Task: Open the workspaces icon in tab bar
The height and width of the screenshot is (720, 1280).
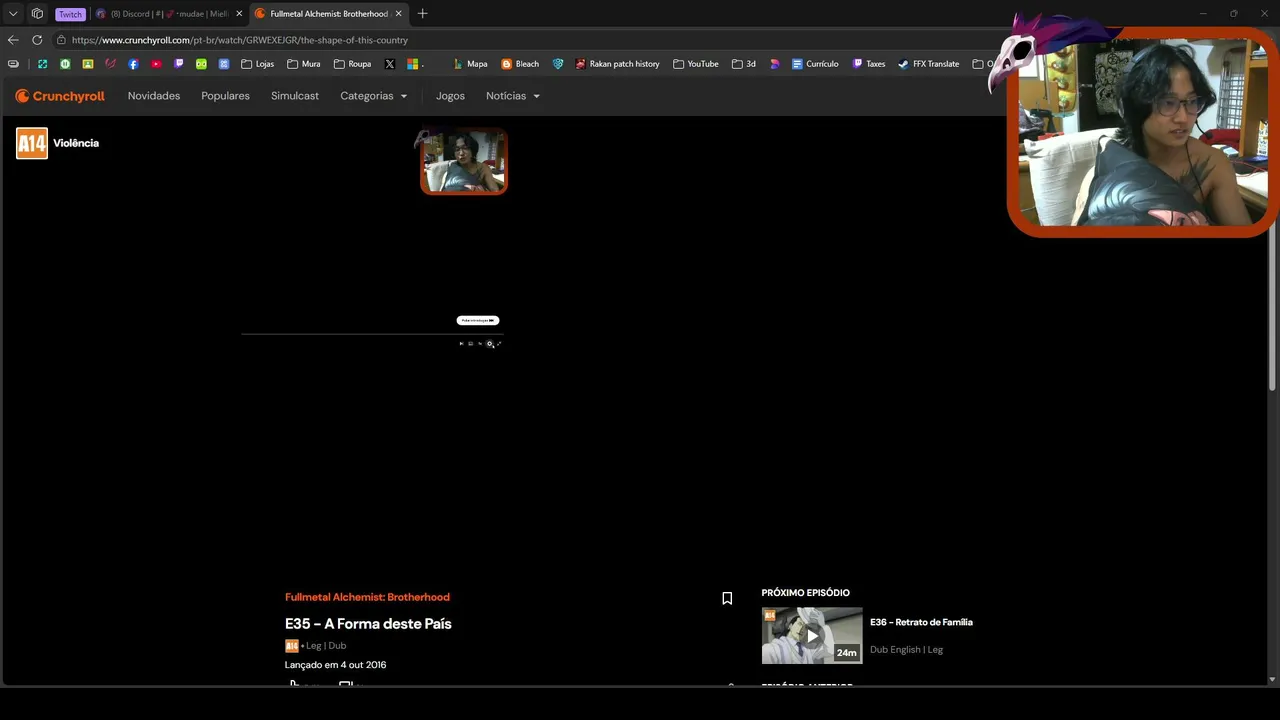Action: click(x=37, y=14)
